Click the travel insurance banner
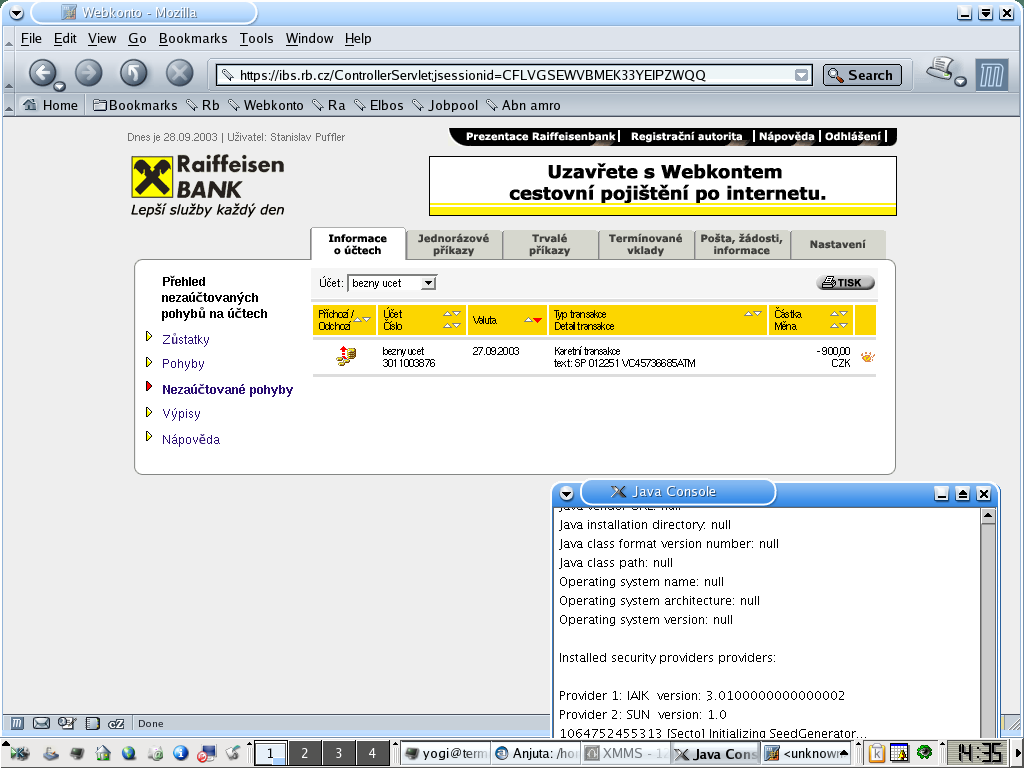This screenshot has width=1024, height=768. pos(663,185)
